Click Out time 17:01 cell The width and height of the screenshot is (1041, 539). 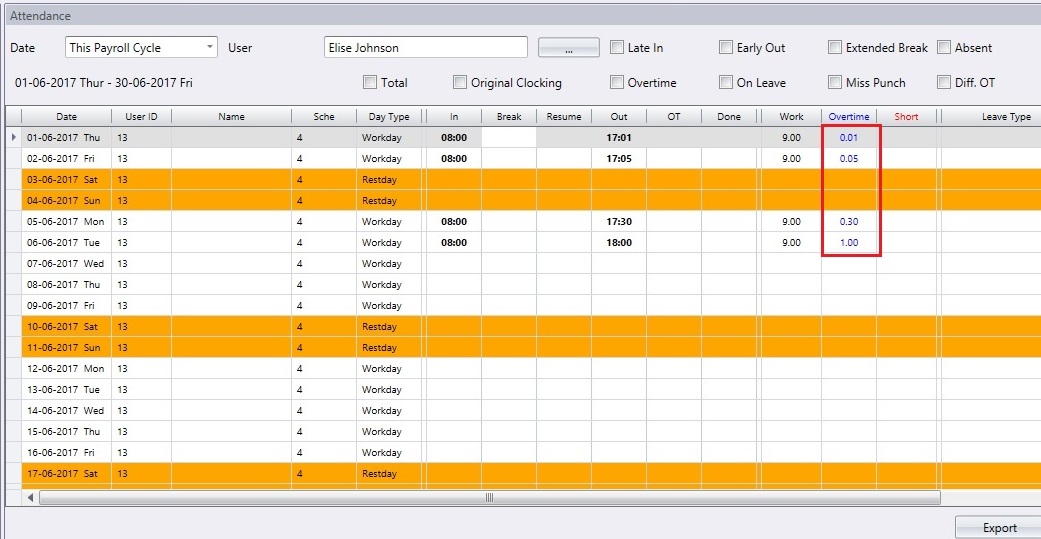click(619, 137)
